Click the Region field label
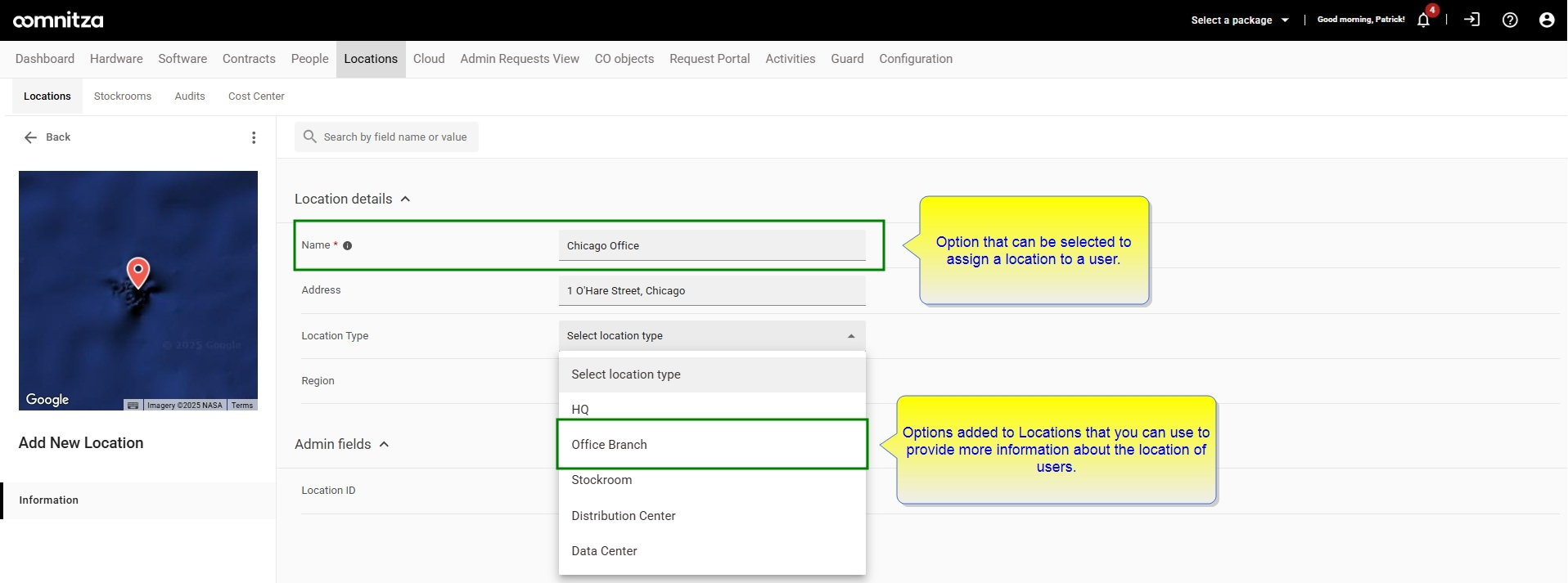The height and width of the screenshot is (583, 1568). [318, 381]
